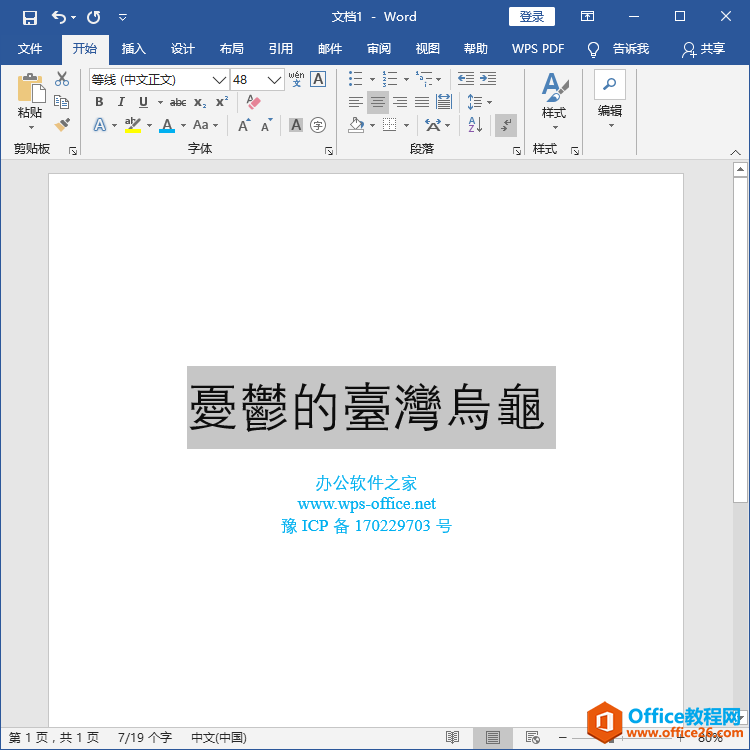Align text left
Screen dimensions: 750x750
click(x=355, y=102)
